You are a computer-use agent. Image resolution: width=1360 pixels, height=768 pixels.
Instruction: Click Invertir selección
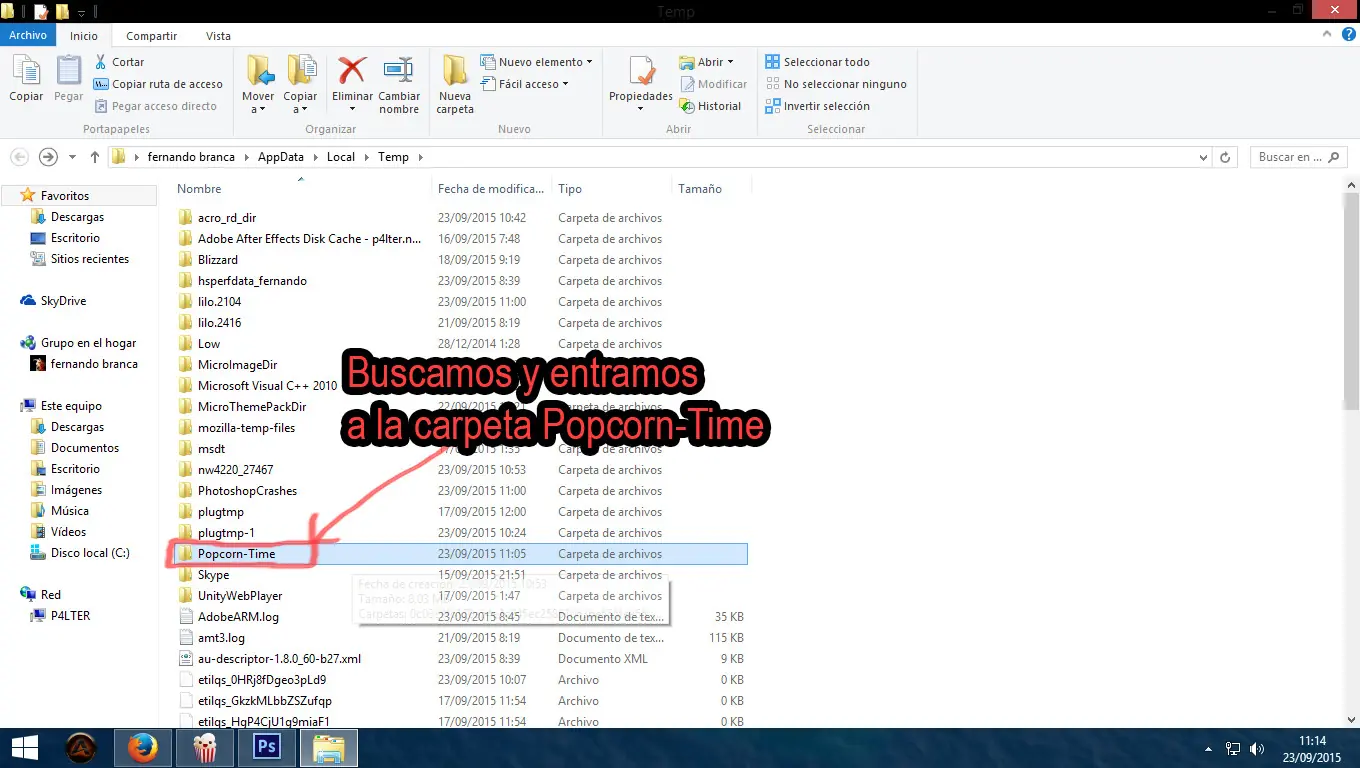coord(817,106)
